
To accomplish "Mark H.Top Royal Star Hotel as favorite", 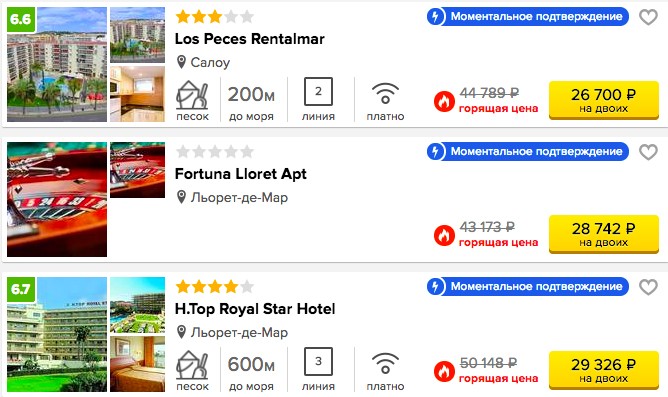I will 648,287.
